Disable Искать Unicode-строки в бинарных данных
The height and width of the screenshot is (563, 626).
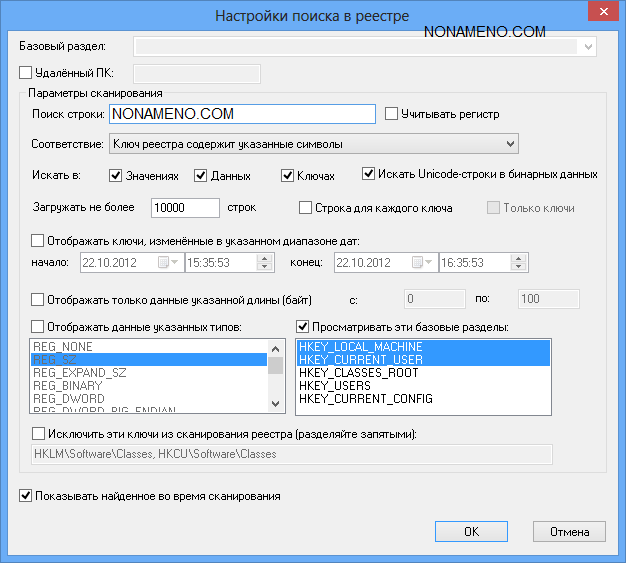pos(369,174)
